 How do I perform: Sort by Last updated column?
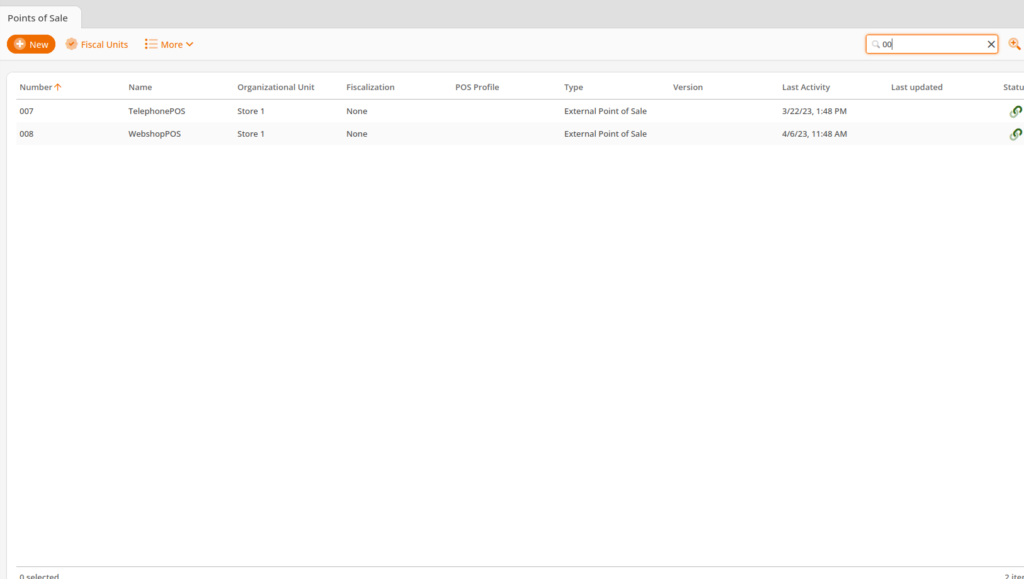coord(917,87)
